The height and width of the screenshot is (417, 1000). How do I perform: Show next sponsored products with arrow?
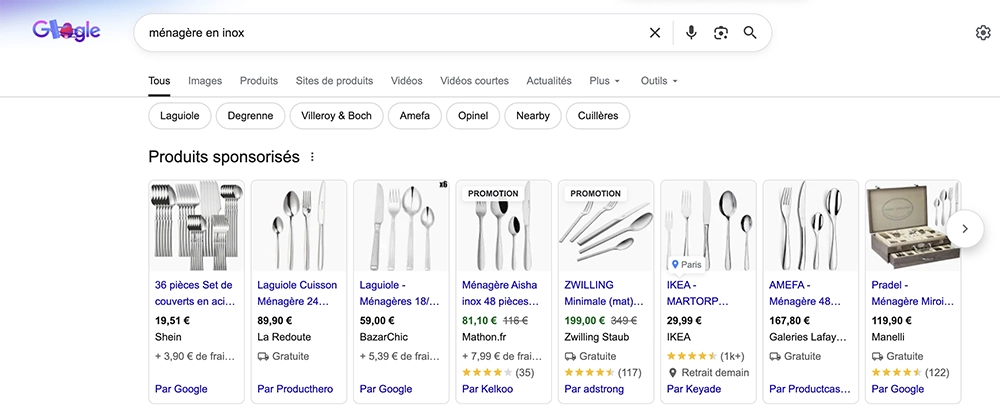(964, 228)
